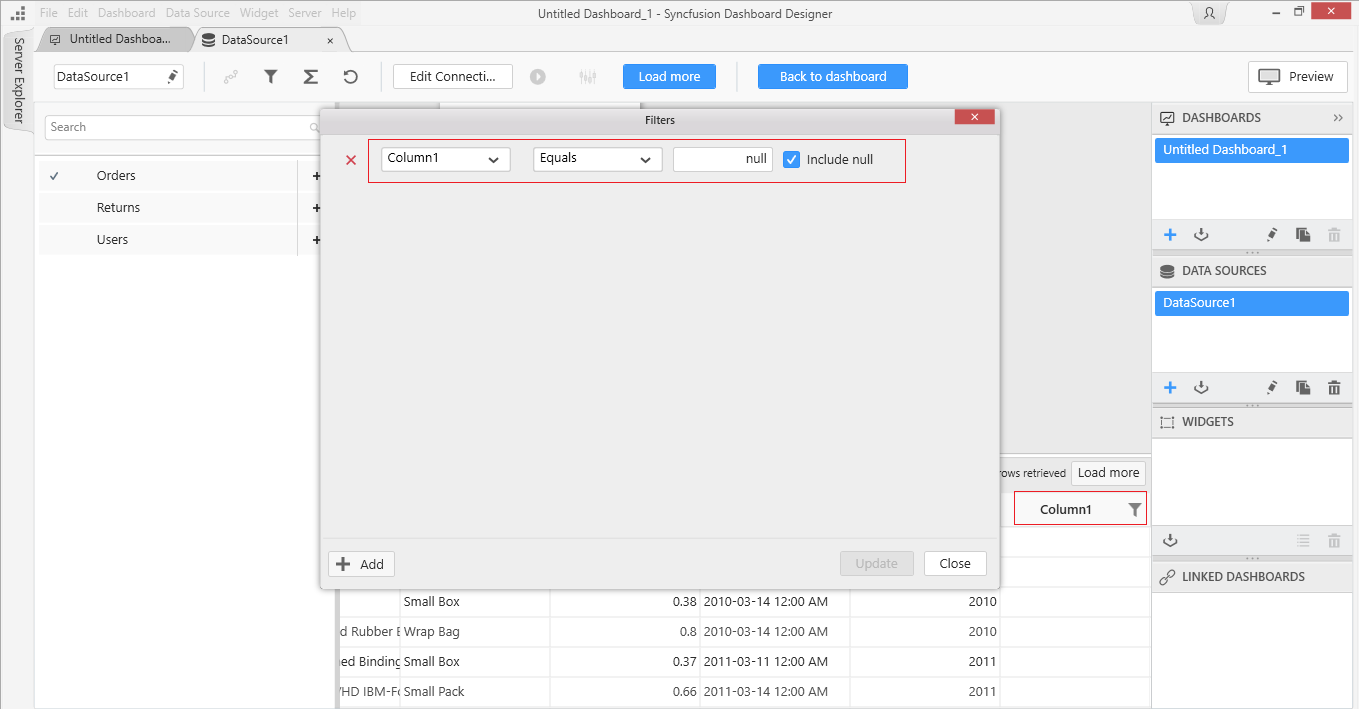Delete DataSource1 using the trash icon
The image size is (1359, 709).
tap(1334, 388)
